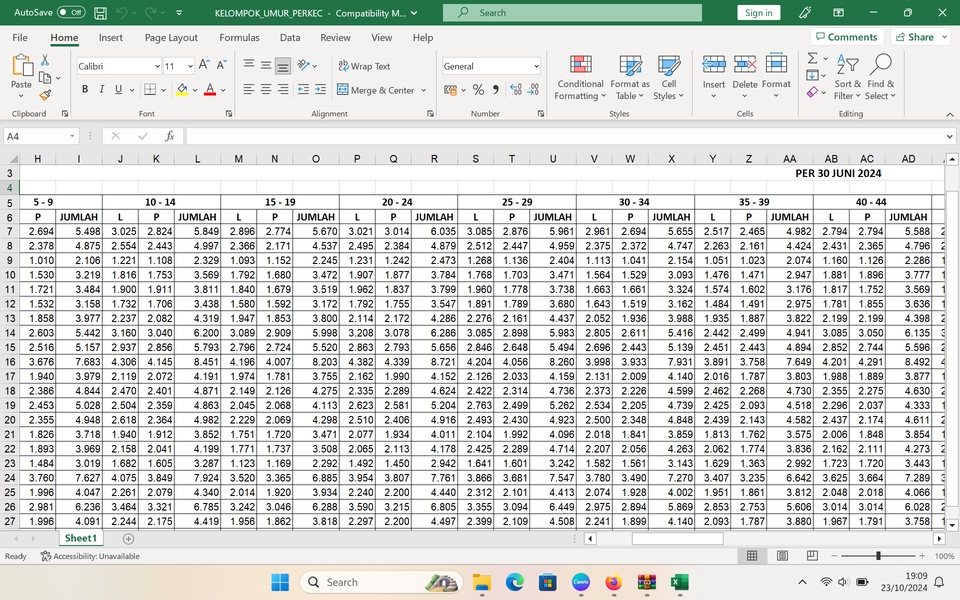Switch to Page Layout view in status bar
Image resolution: width=960 pixels, height=600 pixels.
(x=782, y=555)
